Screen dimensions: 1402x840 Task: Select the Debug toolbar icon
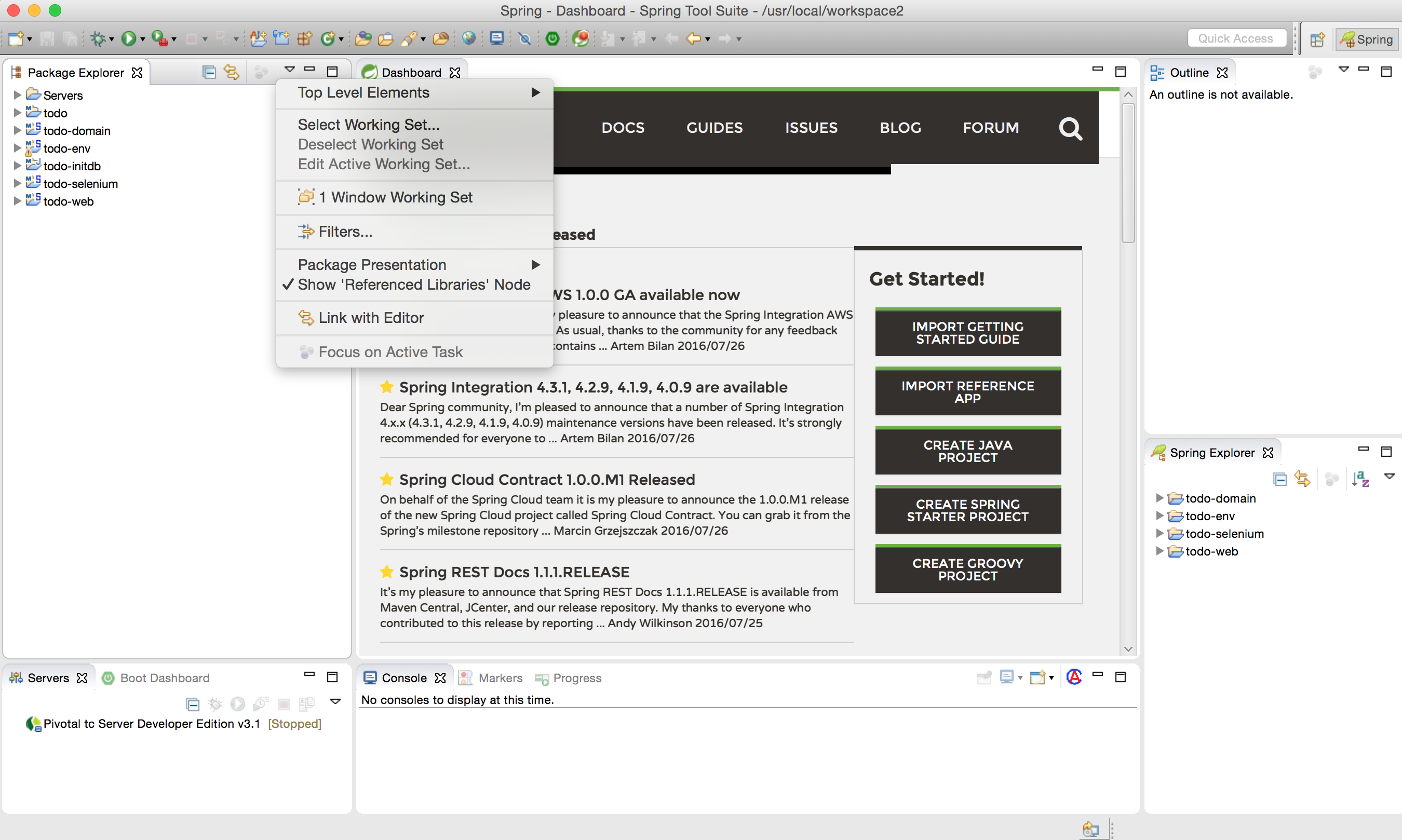(97, 38)
